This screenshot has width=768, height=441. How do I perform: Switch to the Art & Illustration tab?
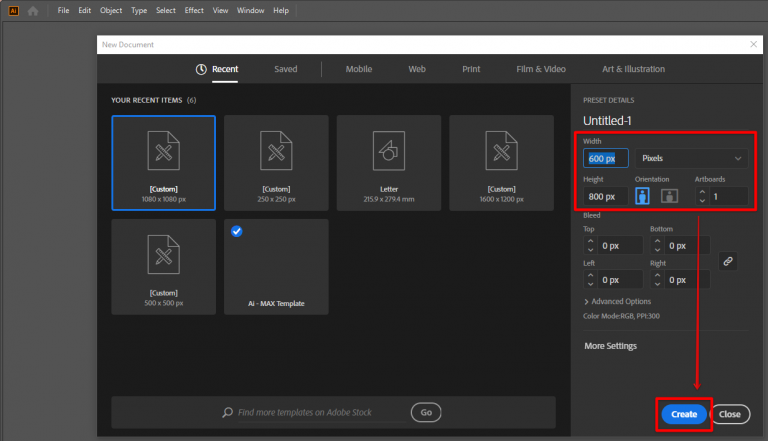coord(632,69)
